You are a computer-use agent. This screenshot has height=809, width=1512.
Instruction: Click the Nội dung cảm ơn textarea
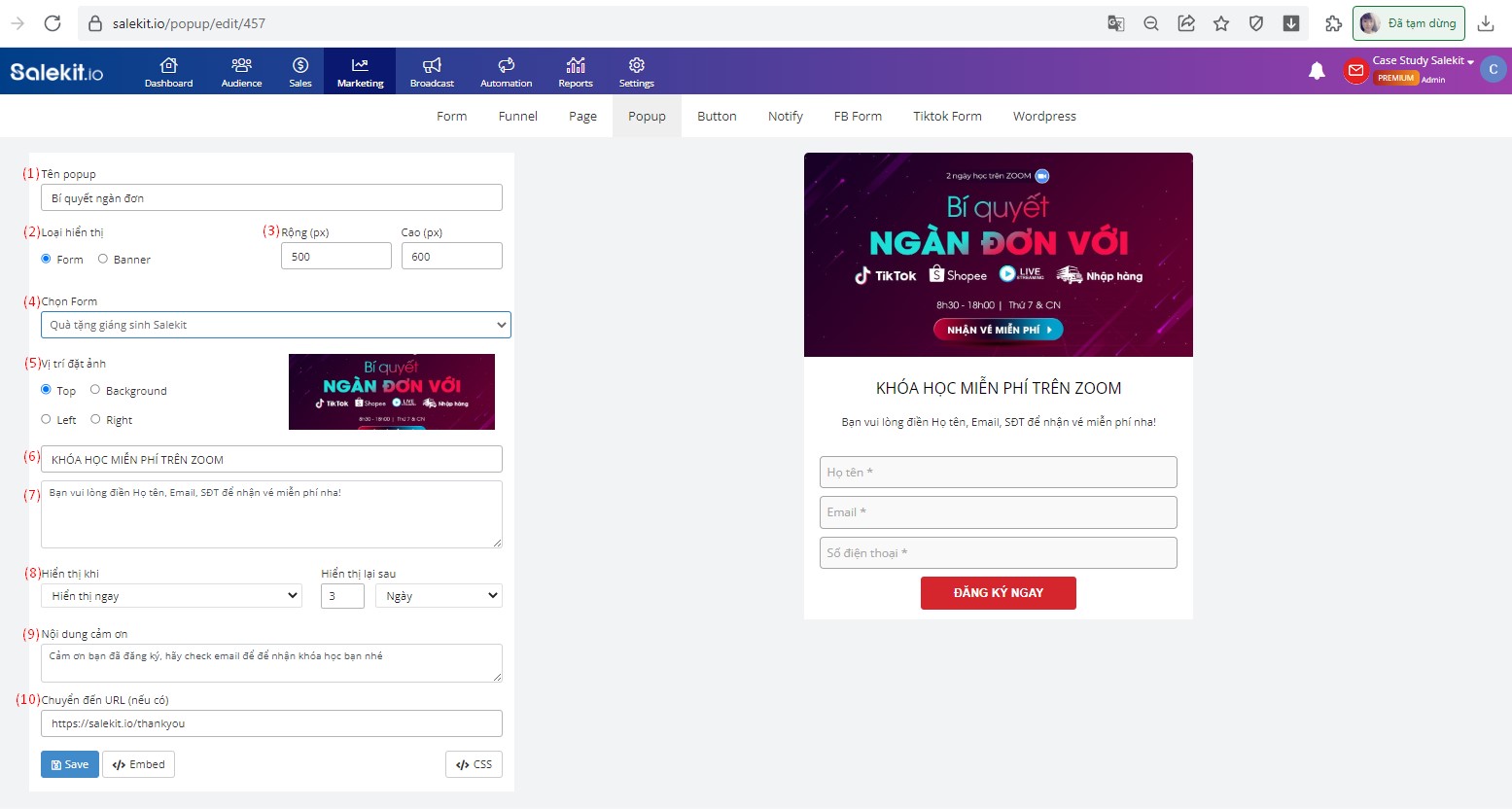tap(271, 662)
